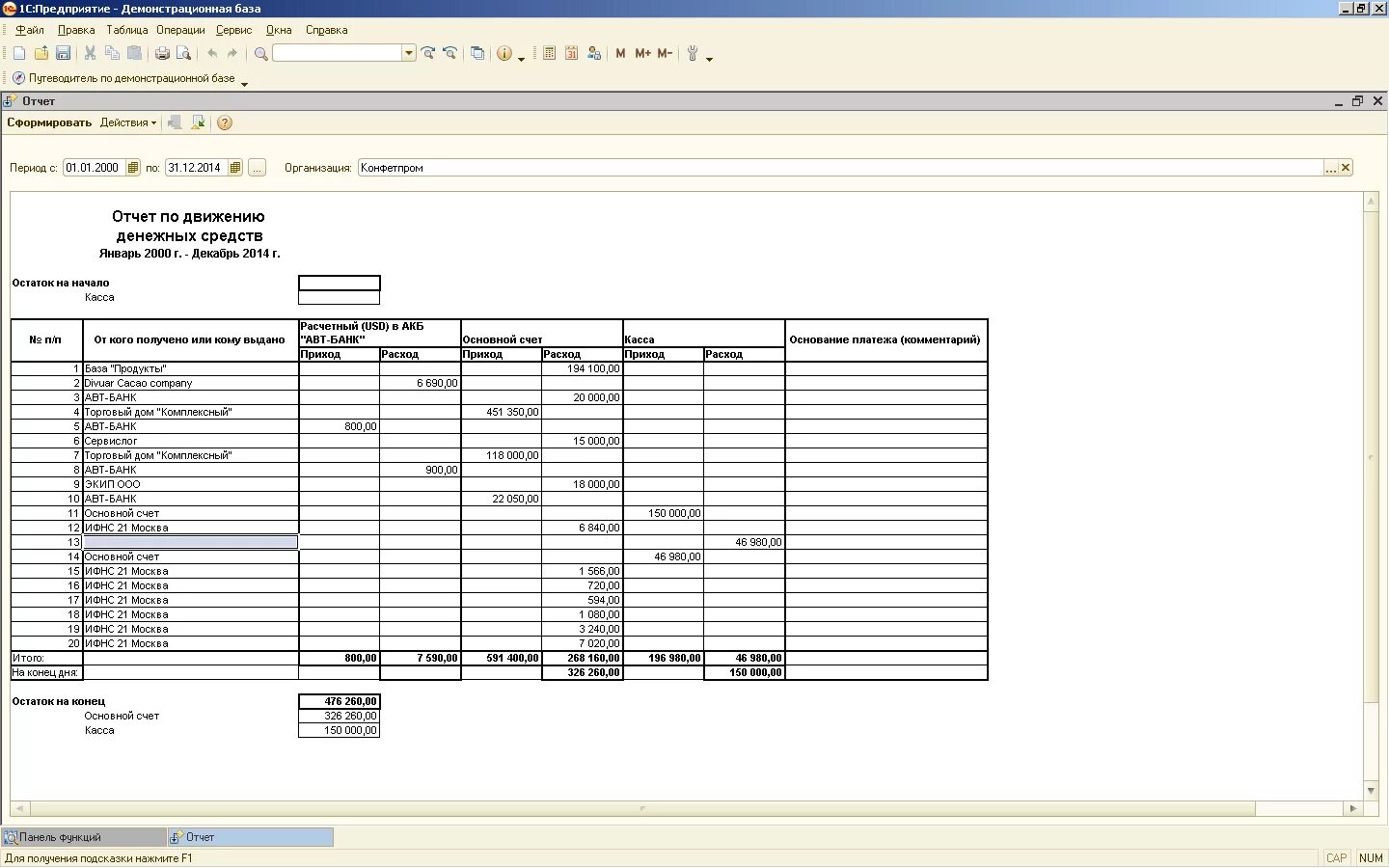The height and width of the screenshot is (868, 1389).
Task: Click the toolbar search text field
Action: pyautogui.click(x=338, y=54)
